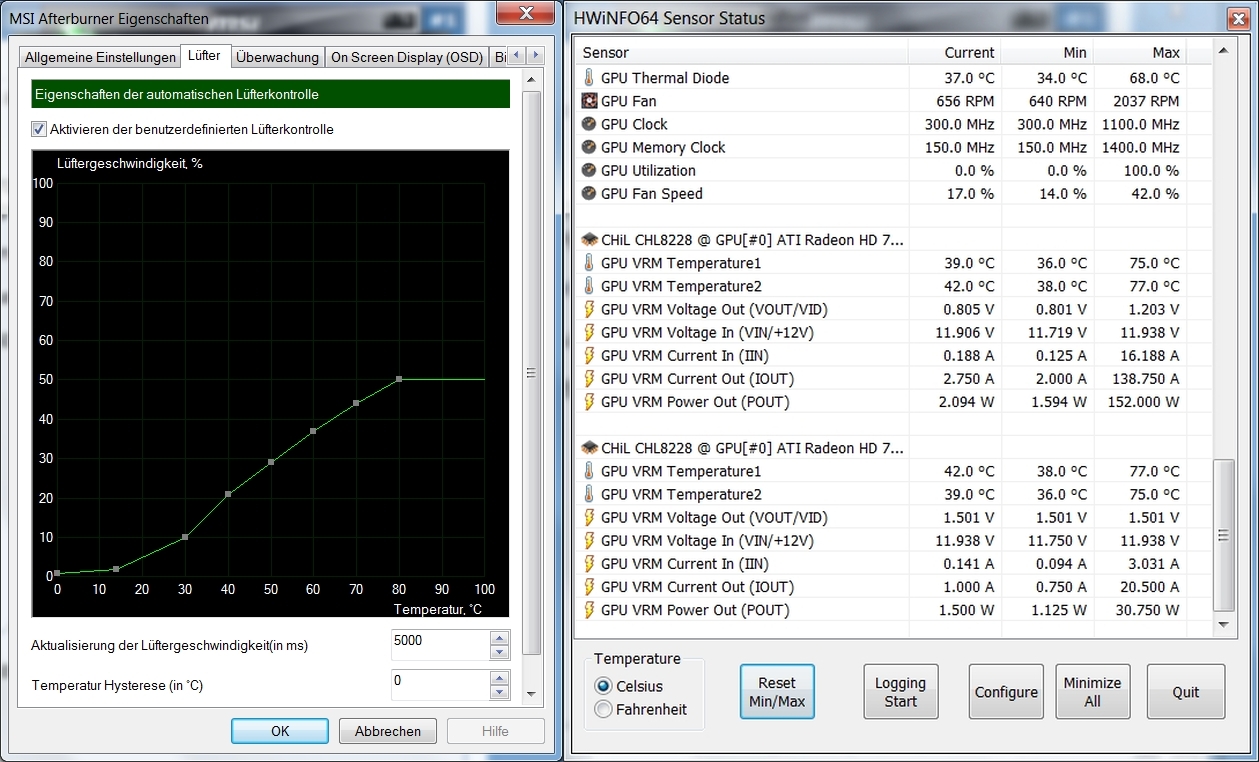Open the On Screen Display (OSD) tab
This screenshot has width=1259, height=762.
point(407,57)
